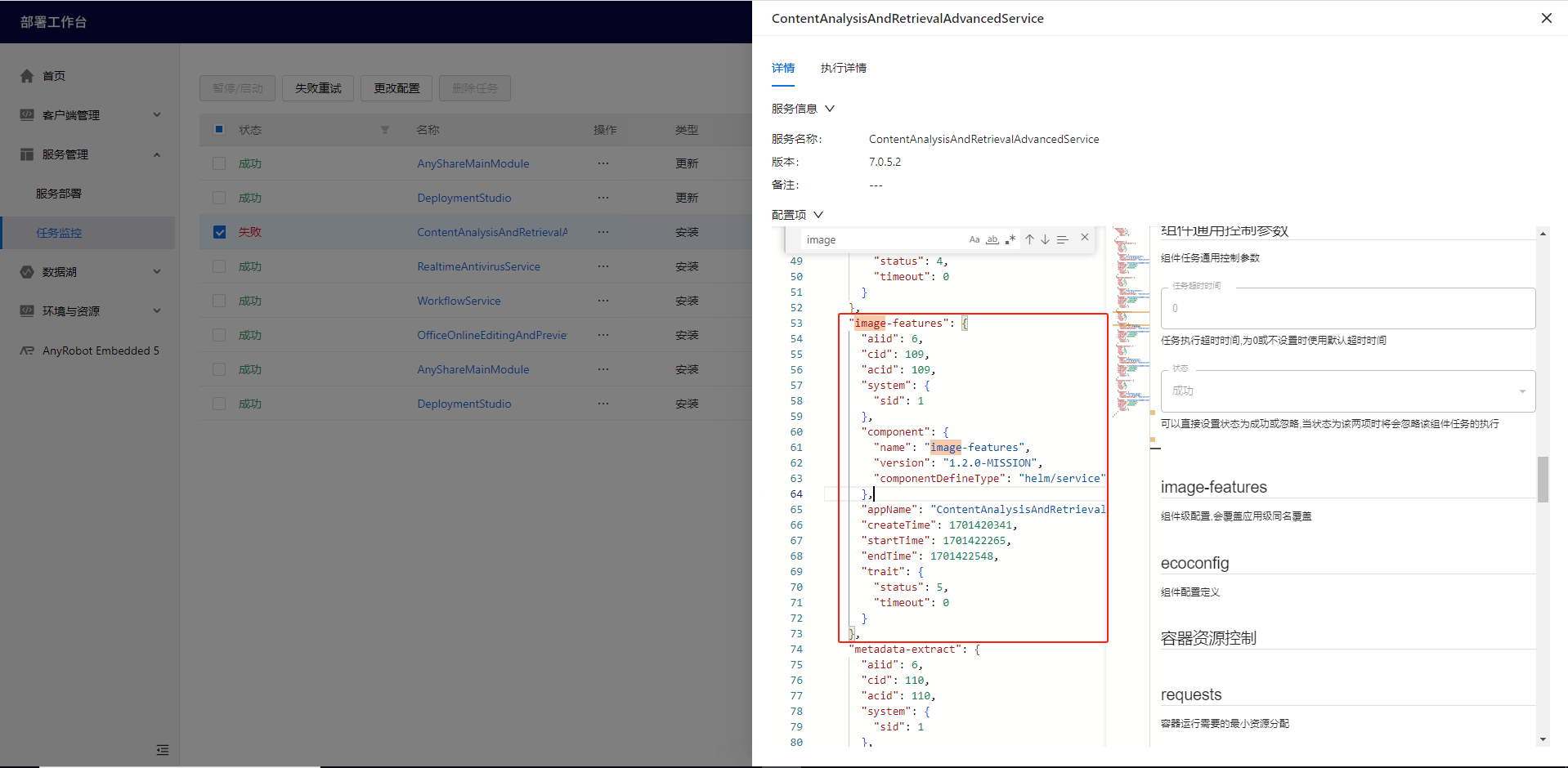Check the second AnyShareMainModule row checkbox

(219, 369)
